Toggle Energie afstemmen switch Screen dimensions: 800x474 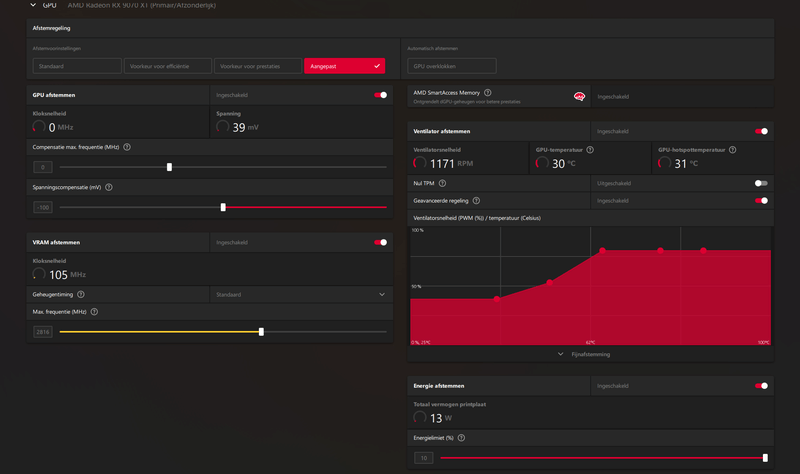pos(761,386)
